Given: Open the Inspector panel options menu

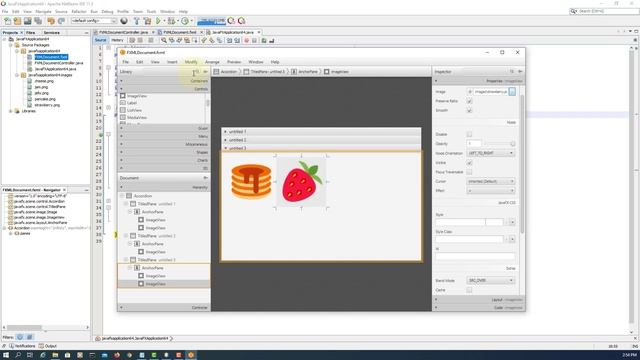Looking at the screenshot, I should coord(520,71).
